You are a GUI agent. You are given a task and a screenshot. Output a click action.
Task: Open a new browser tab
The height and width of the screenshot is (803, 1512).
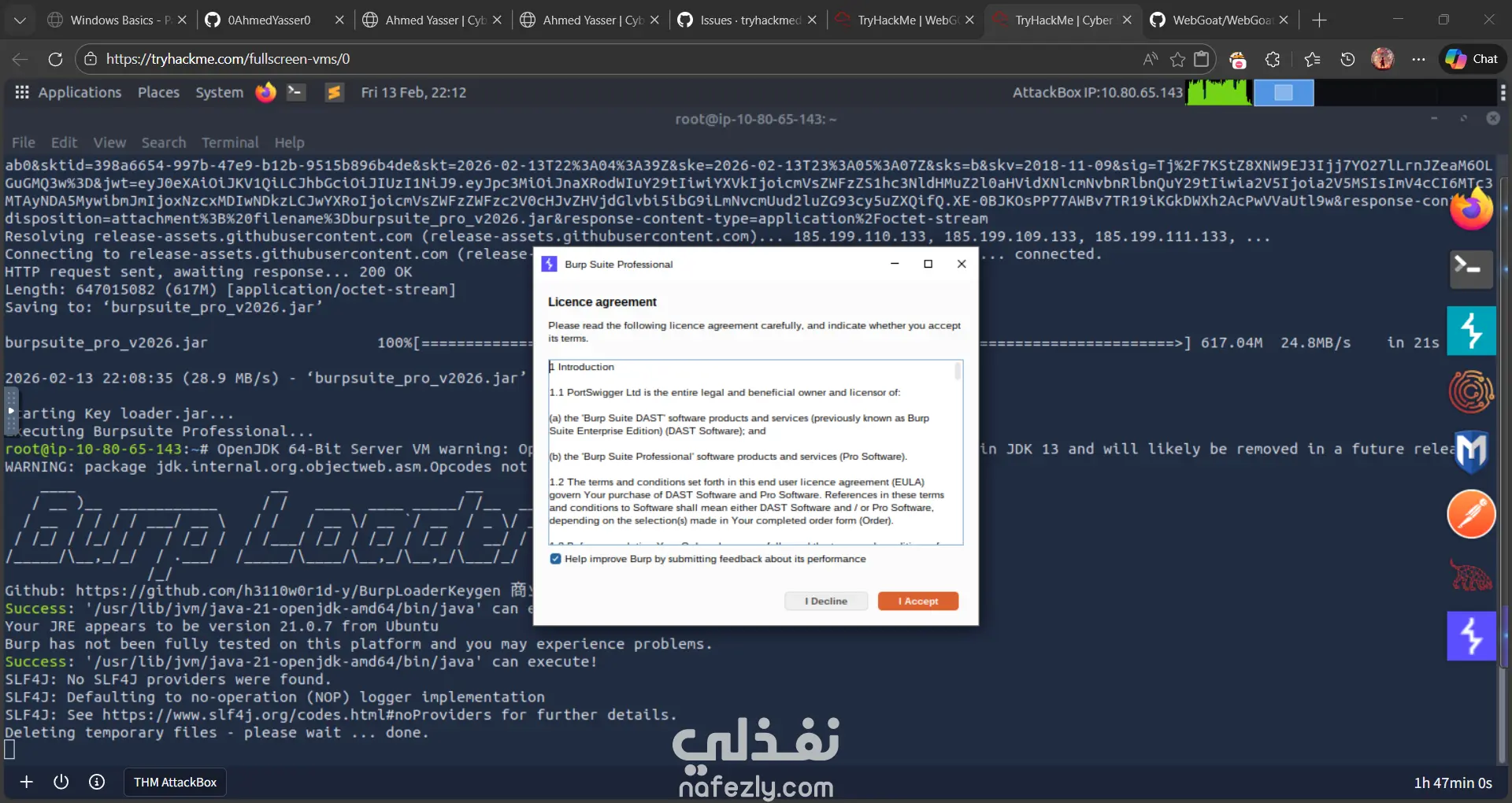(x=1320, y=20)
